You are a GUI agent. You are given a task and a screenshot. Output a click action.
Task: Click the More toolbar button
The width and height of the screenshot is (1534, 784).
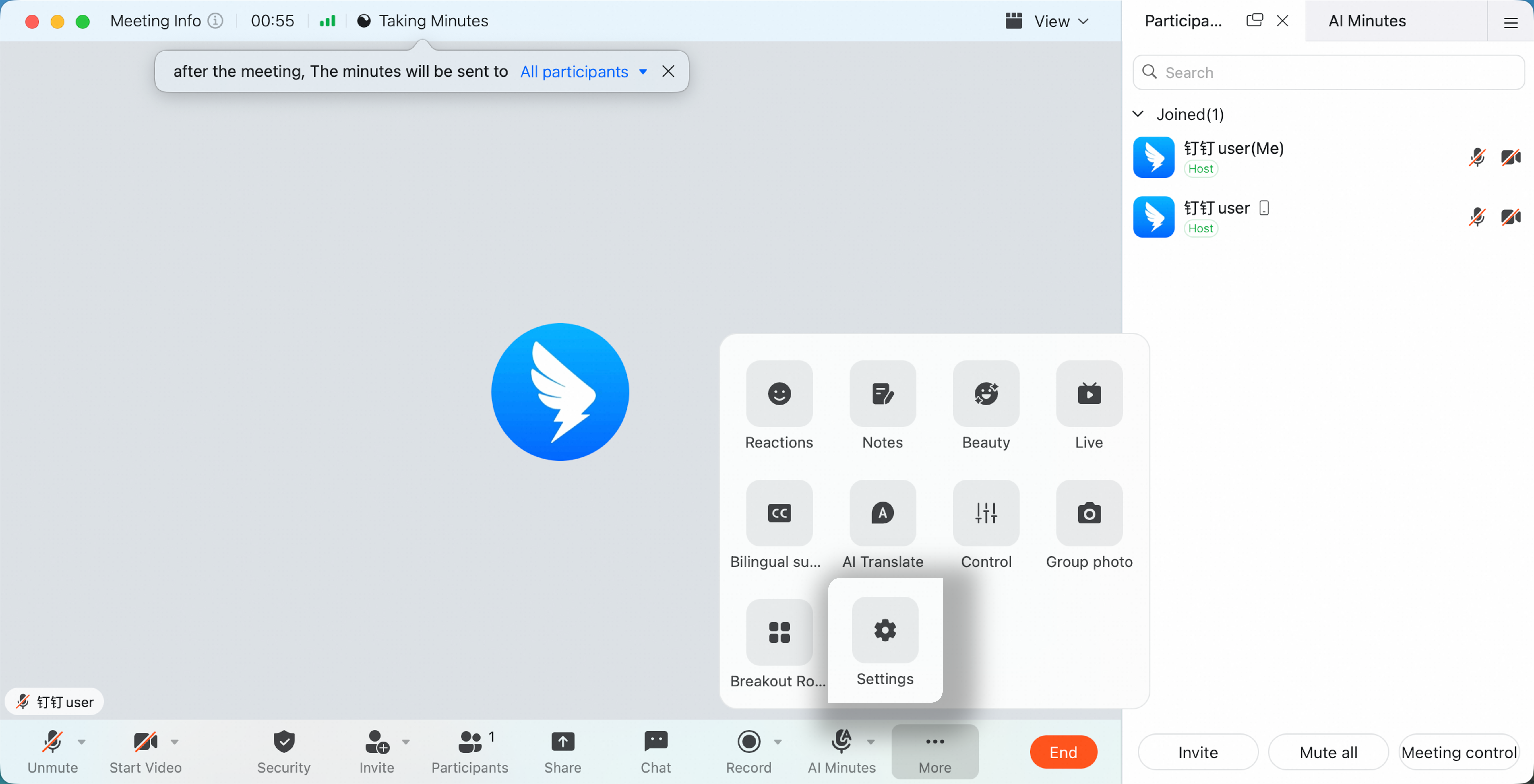935,752
